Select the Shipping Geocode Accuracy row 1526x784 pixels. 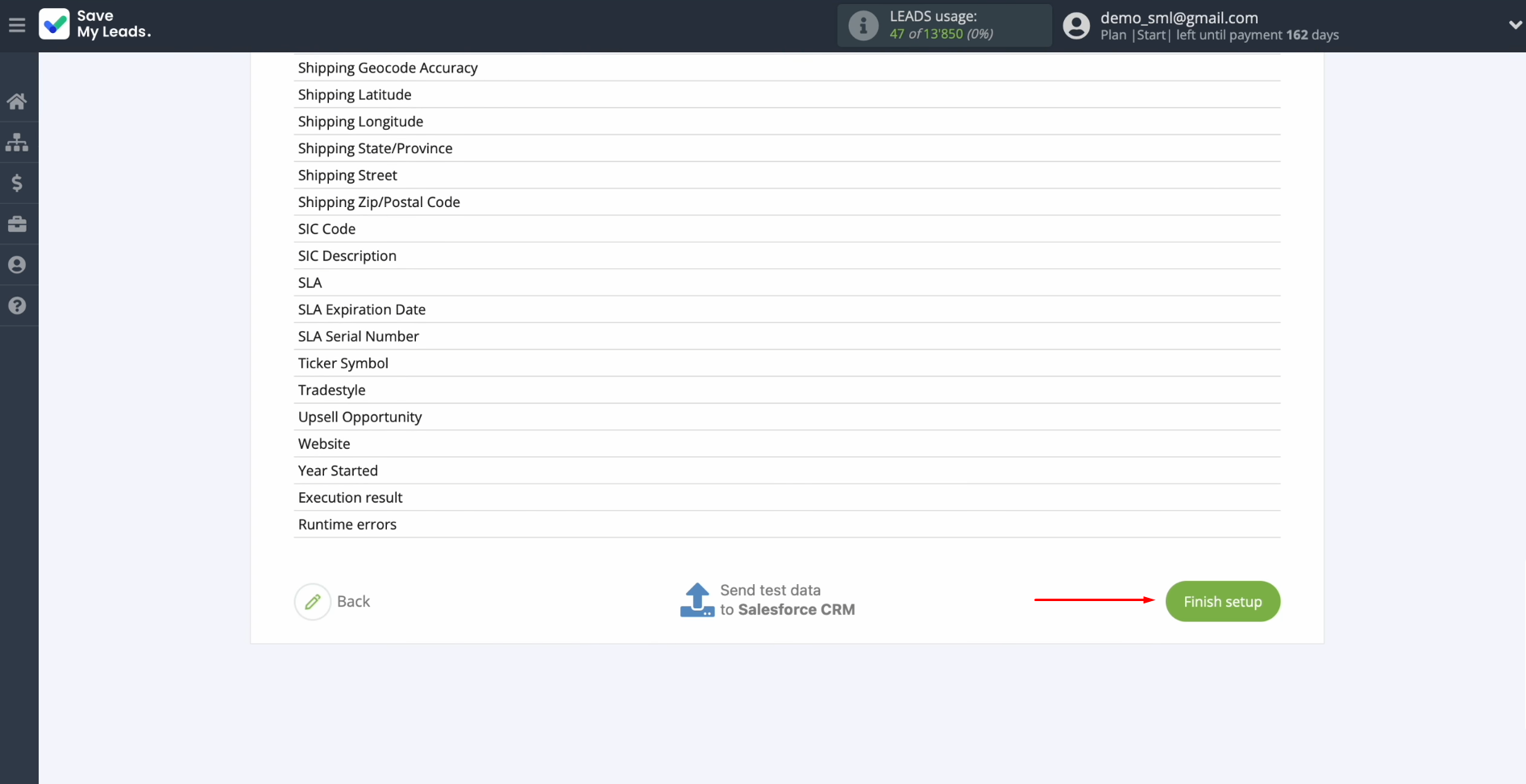pyautogui.click(x=787, y=68)
